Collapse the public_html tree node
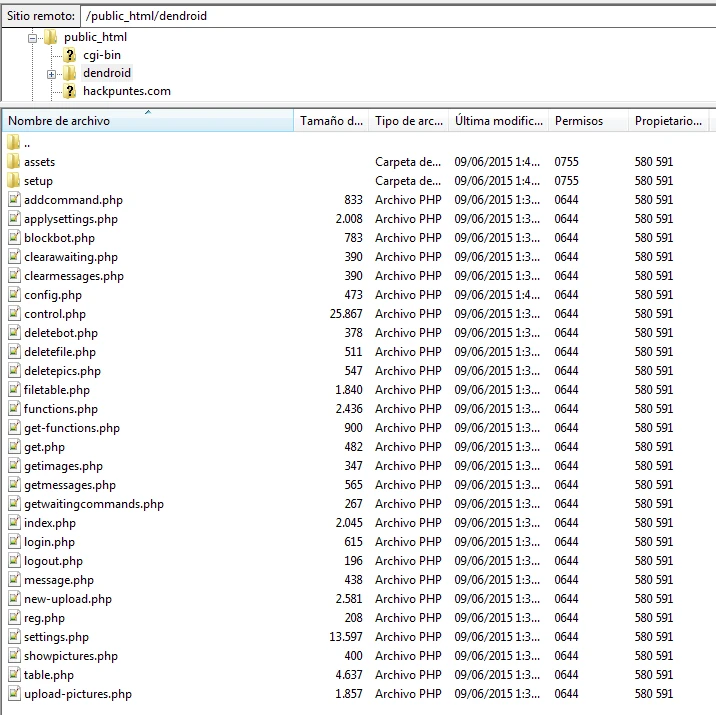The height and width of the screenshot is (715, 716). tap(32, 38)
